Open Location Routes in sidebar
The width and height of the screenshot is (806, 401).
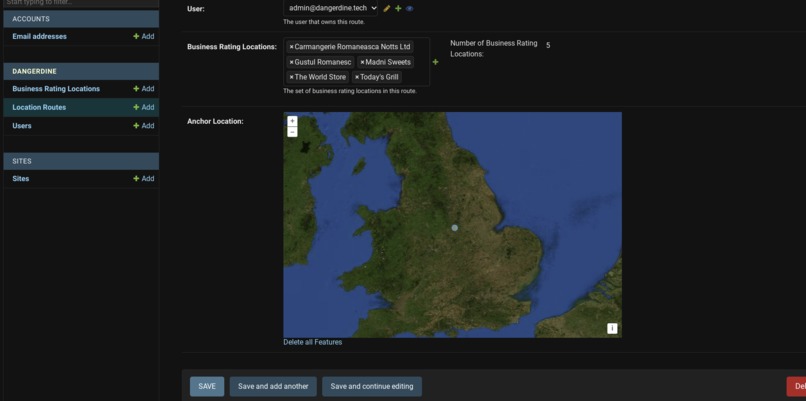click(39, 107)
